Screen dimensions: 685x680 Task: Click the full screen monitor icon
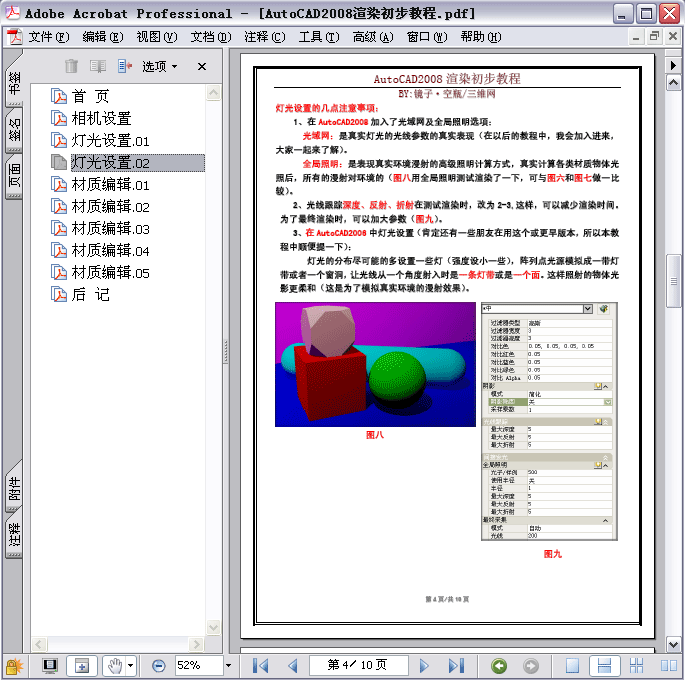coord(50,666)
